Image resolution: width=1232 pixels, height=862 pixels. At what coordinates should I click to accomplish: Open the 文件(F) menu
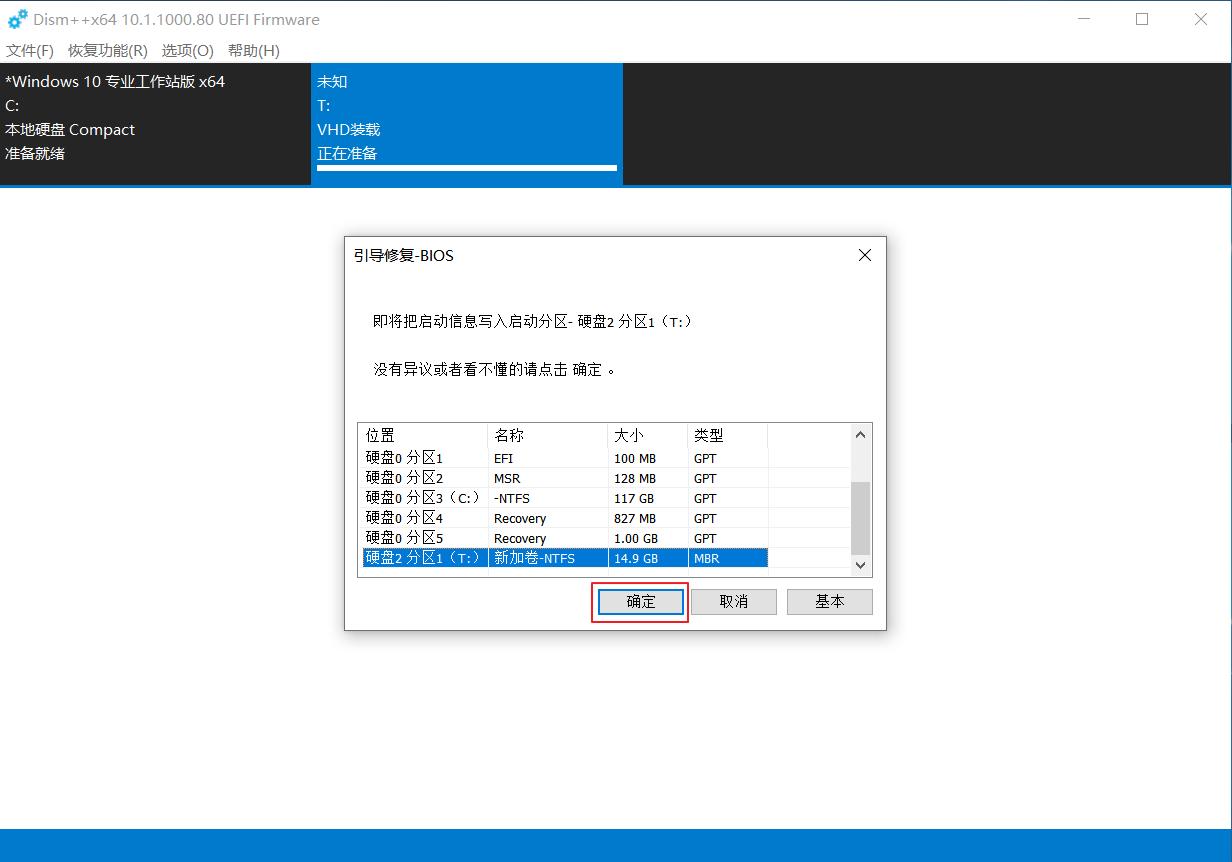pyautogui.click(x=29, y=50)
